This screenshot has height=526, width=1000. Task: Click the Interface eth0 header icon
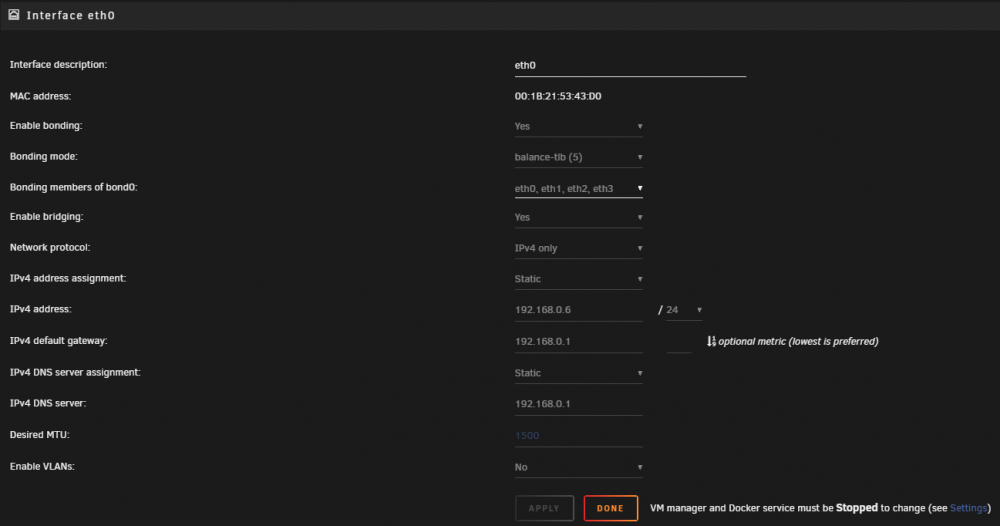point(13,15)
